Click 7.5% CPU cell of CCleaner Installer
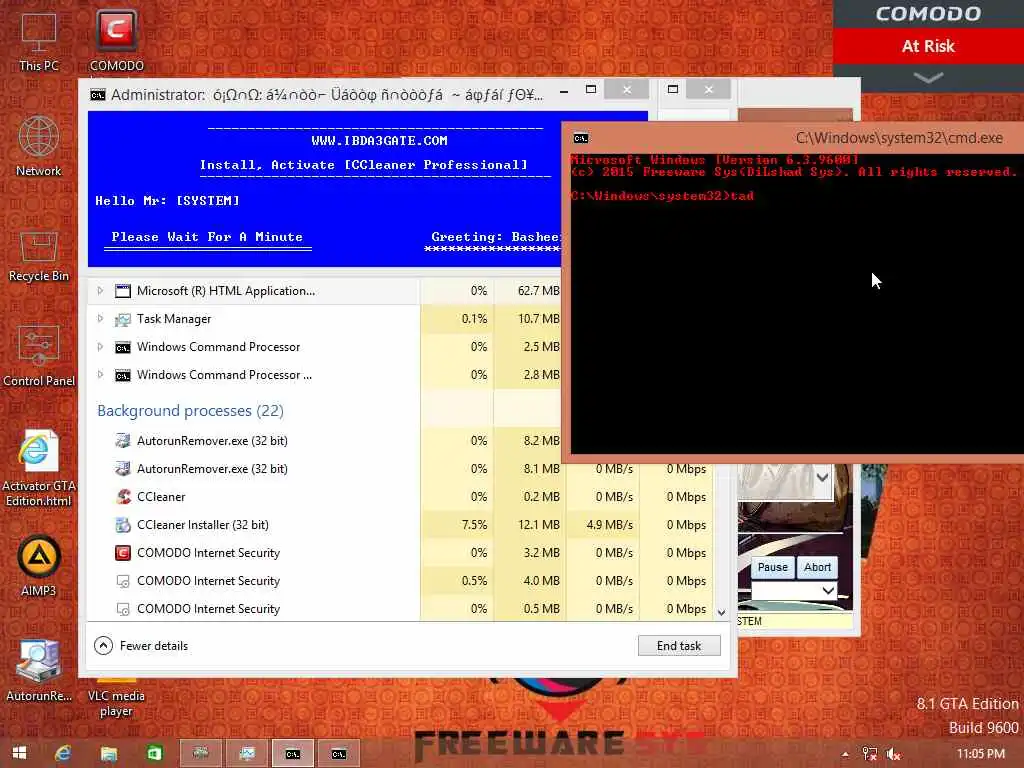This screenshot has height=768, width=1024. pyautogui.click(x=457, y=525)
